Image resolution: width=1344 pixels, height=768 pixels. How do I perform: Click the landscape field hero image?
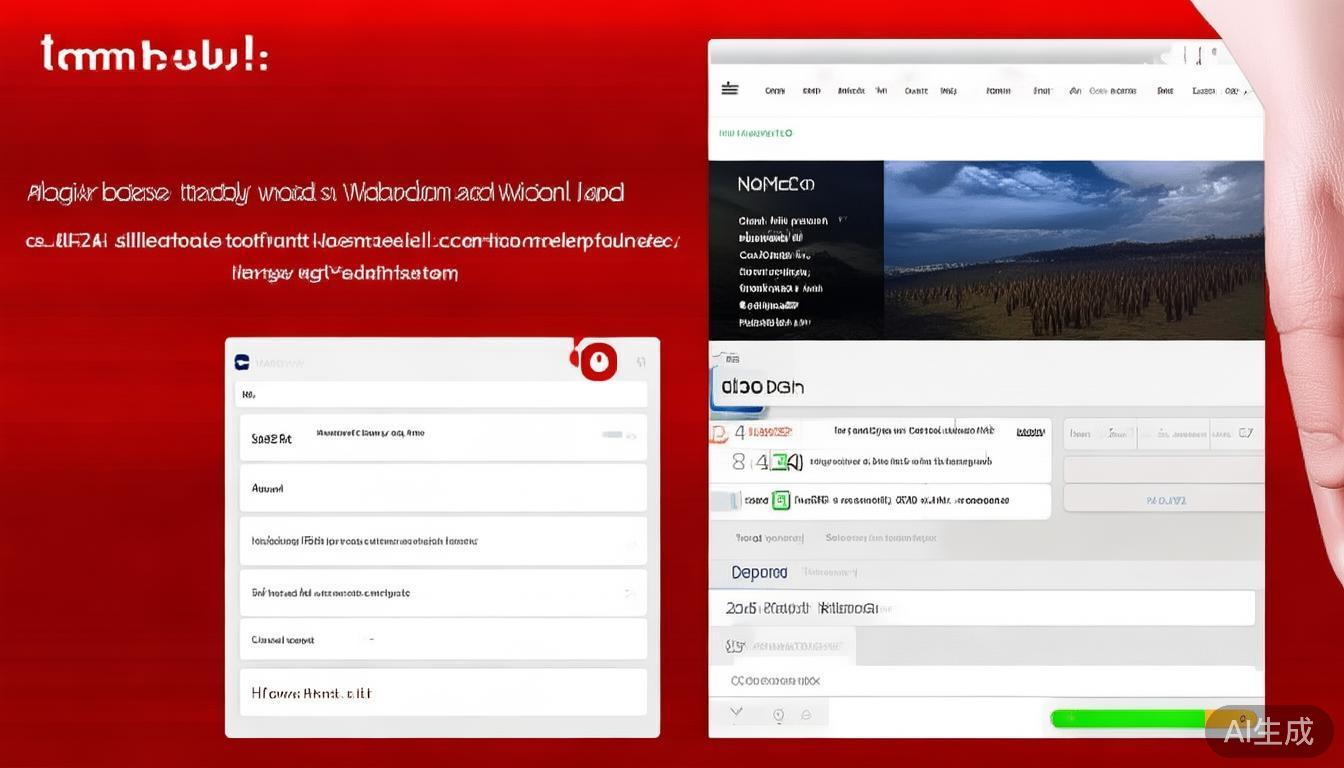[x=1073, y=250]
